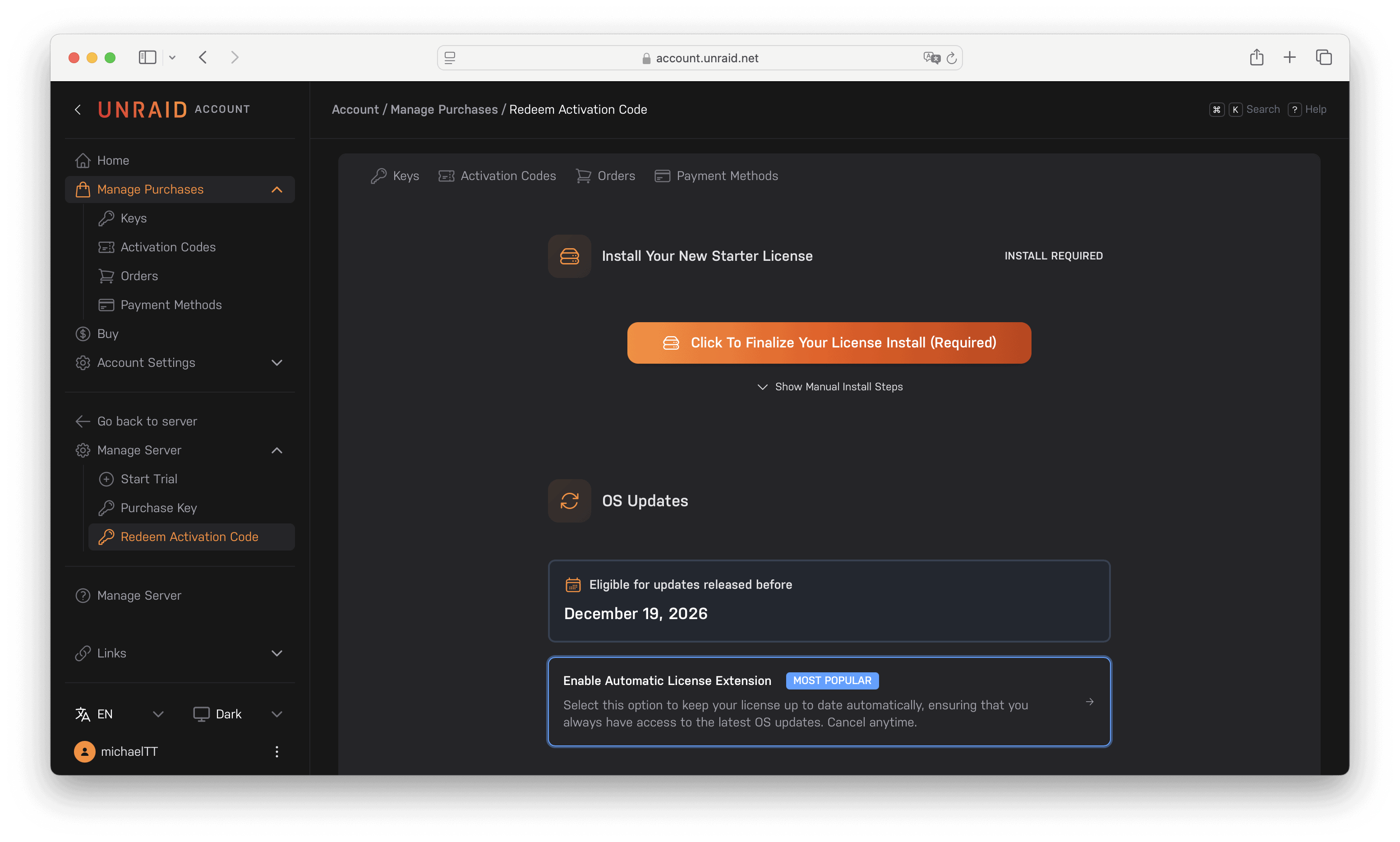Click the translate icon in address bar
Image resolution: width=1400 pixels, height=842 pixels.
[x=931, y=58]
